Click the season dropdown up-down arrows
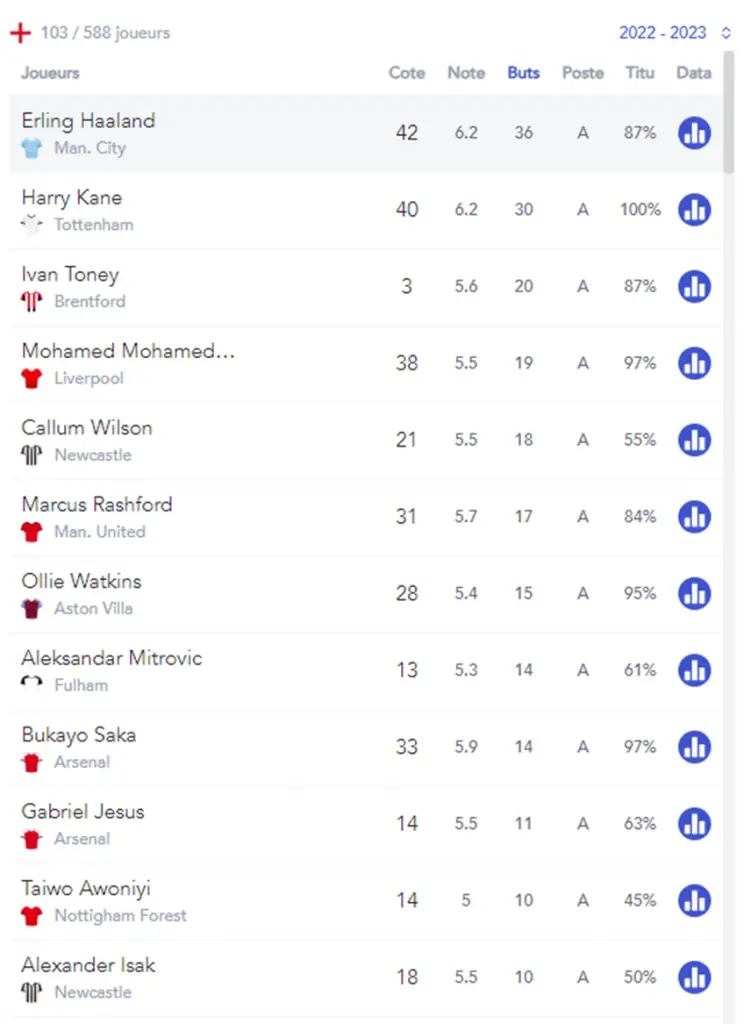744x1024 pixels. (x=726, y=33)
